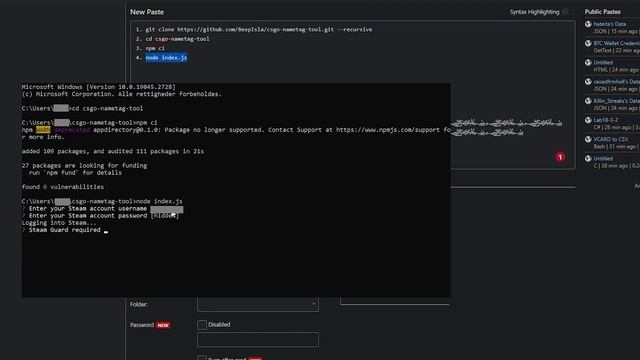
Task: Click the paste password input field
Action: coord(258,340)
